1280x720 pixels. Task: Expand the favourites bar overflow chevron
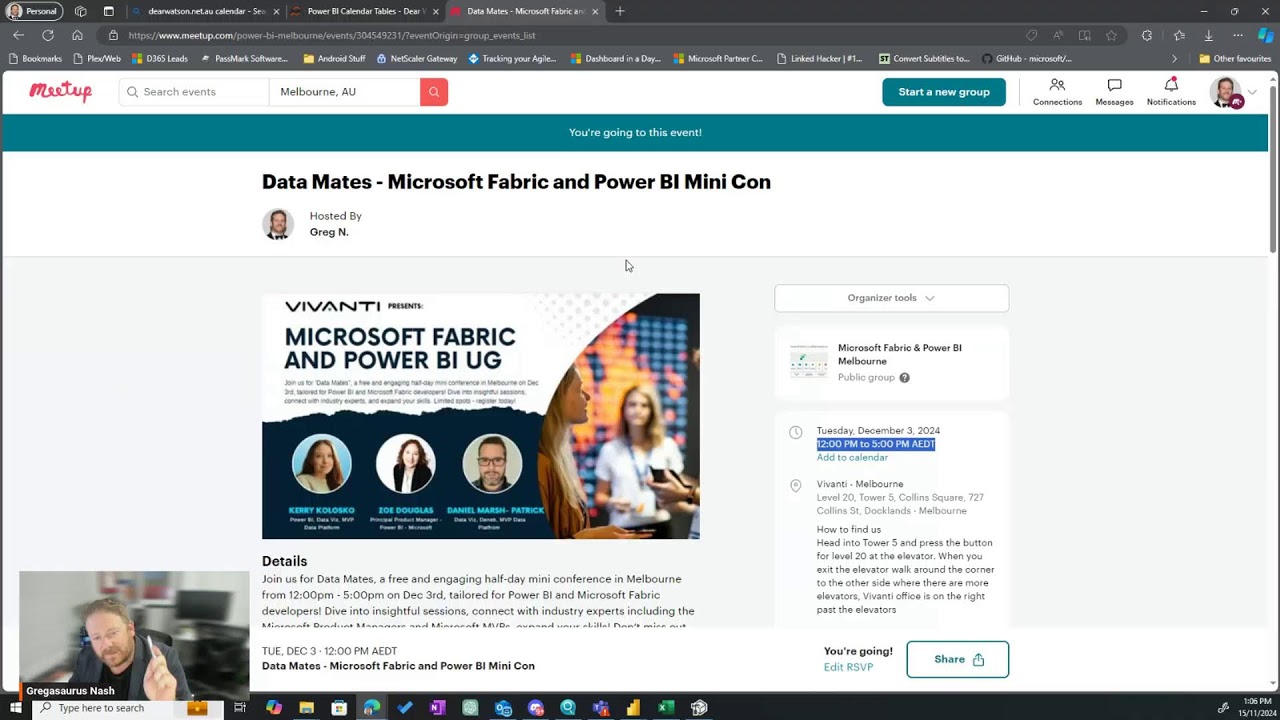[x=1174, y=58]
